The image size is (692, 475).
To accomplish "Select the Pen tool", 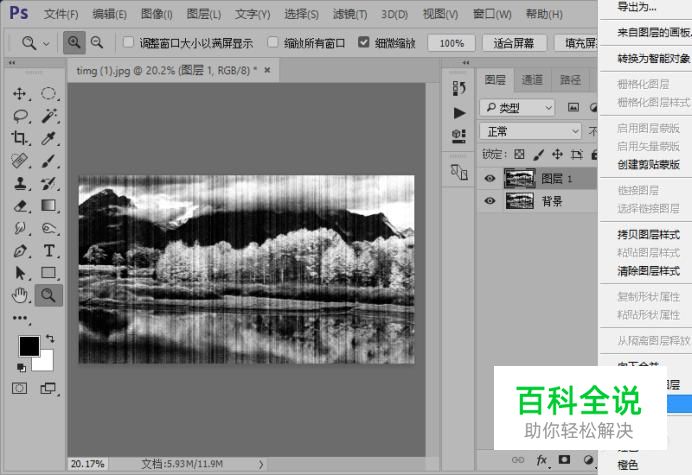I will pyautogui.click(x=20, y=251).
